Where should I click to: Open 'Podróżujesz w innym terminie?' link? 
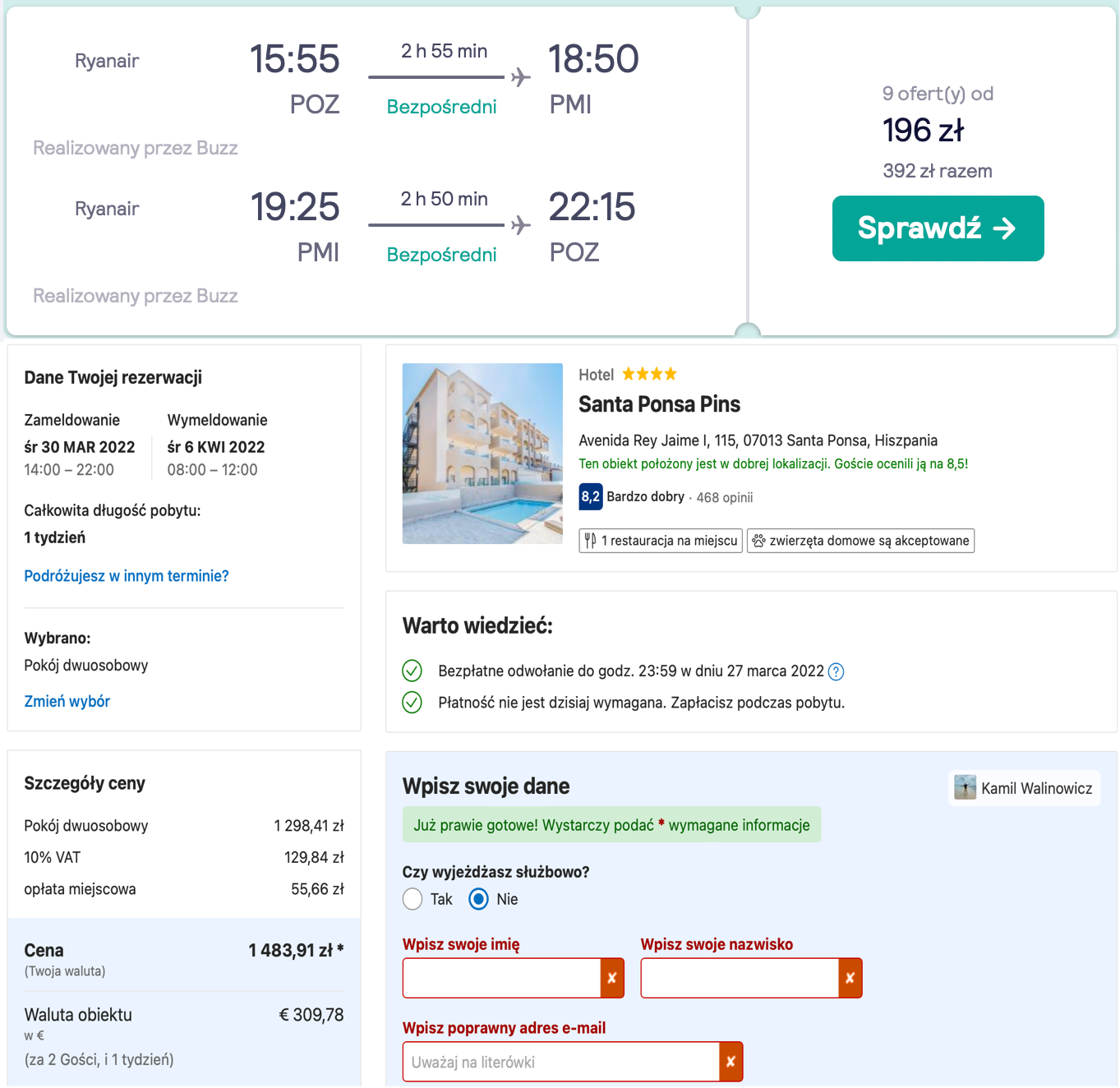(x=127, y=576)
